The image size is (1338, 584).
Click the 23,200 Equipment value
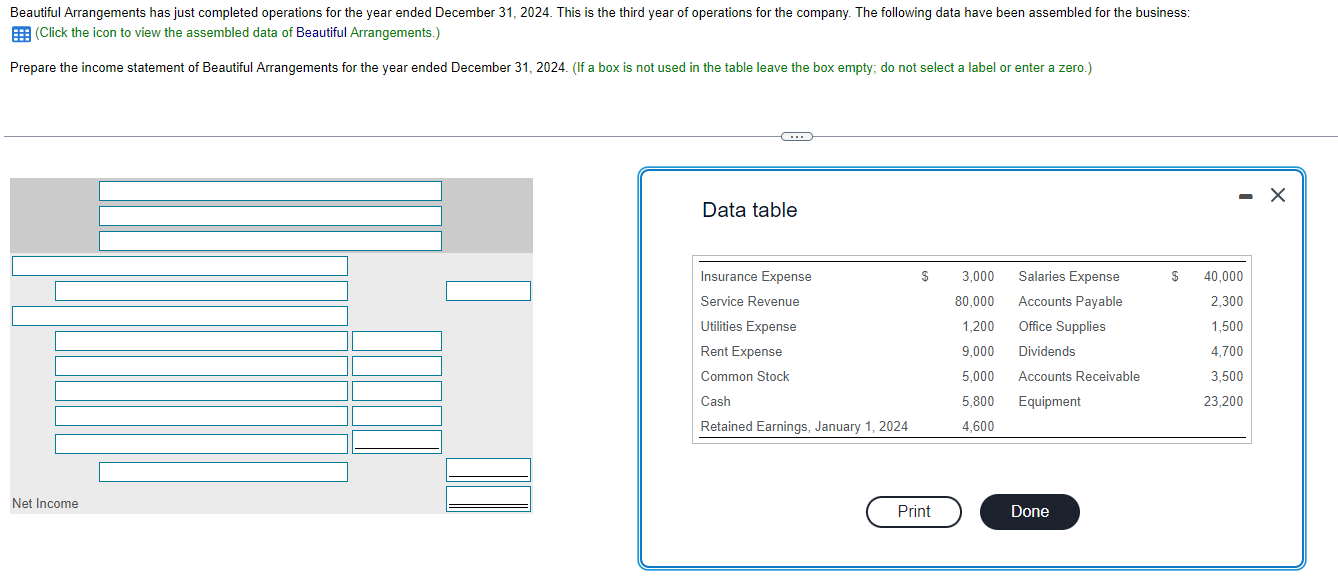click(x=1223, y=402)
